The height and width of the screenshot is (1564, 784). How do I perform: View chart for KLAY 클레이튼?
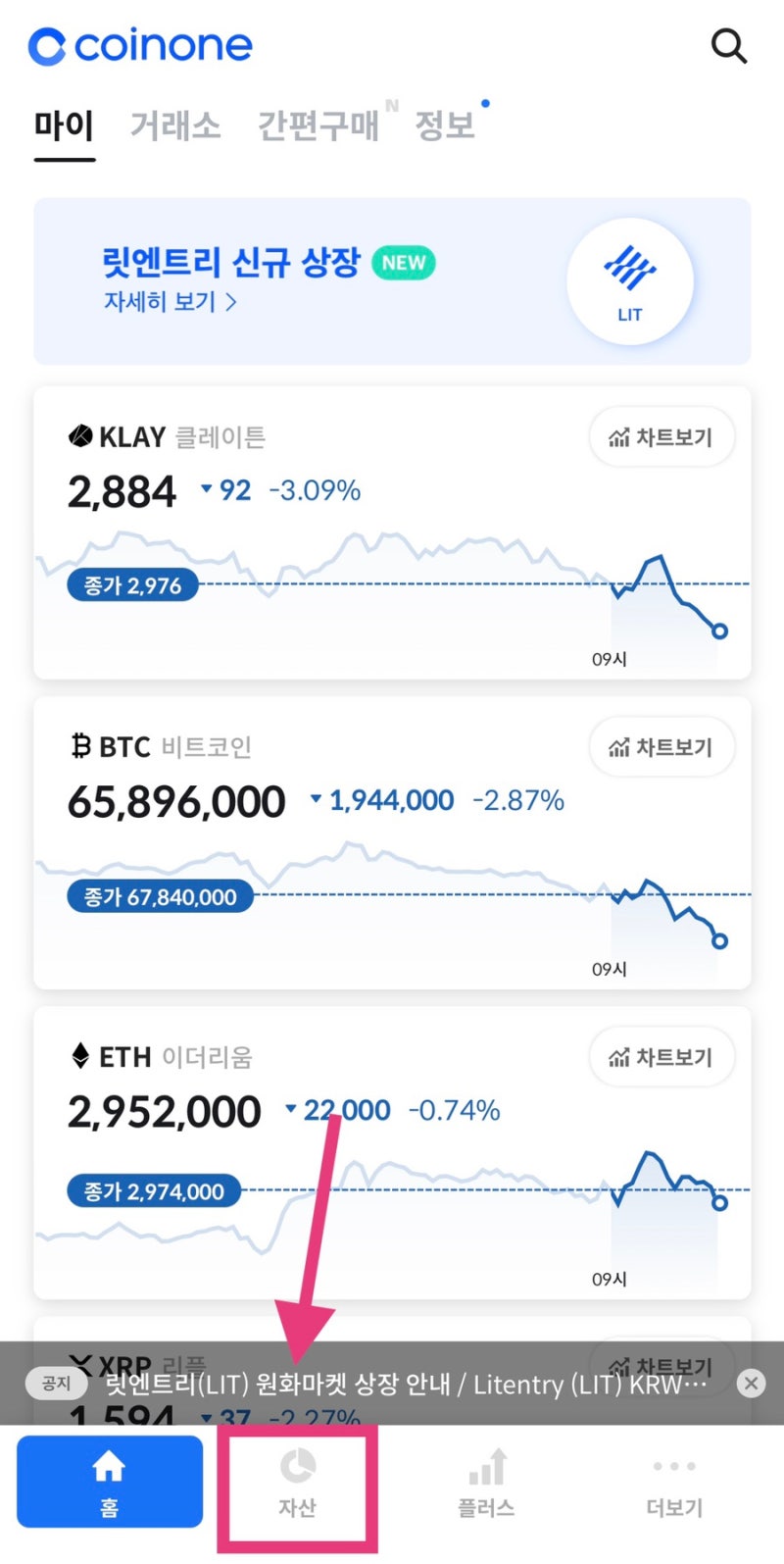pyautogui.click(x=661, y=437)
